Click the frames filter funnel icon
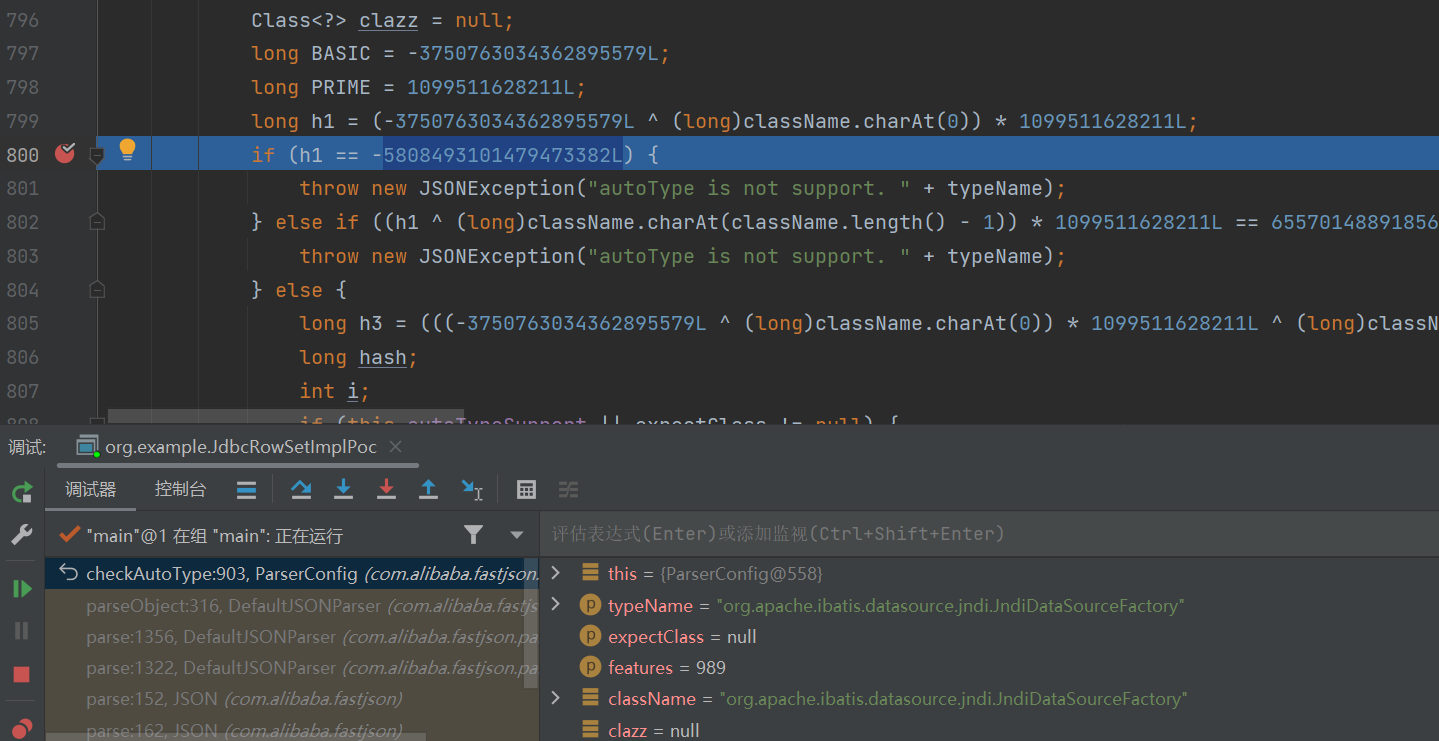The width and height of the screenshot is (1439, 741). tap(473, 535)
